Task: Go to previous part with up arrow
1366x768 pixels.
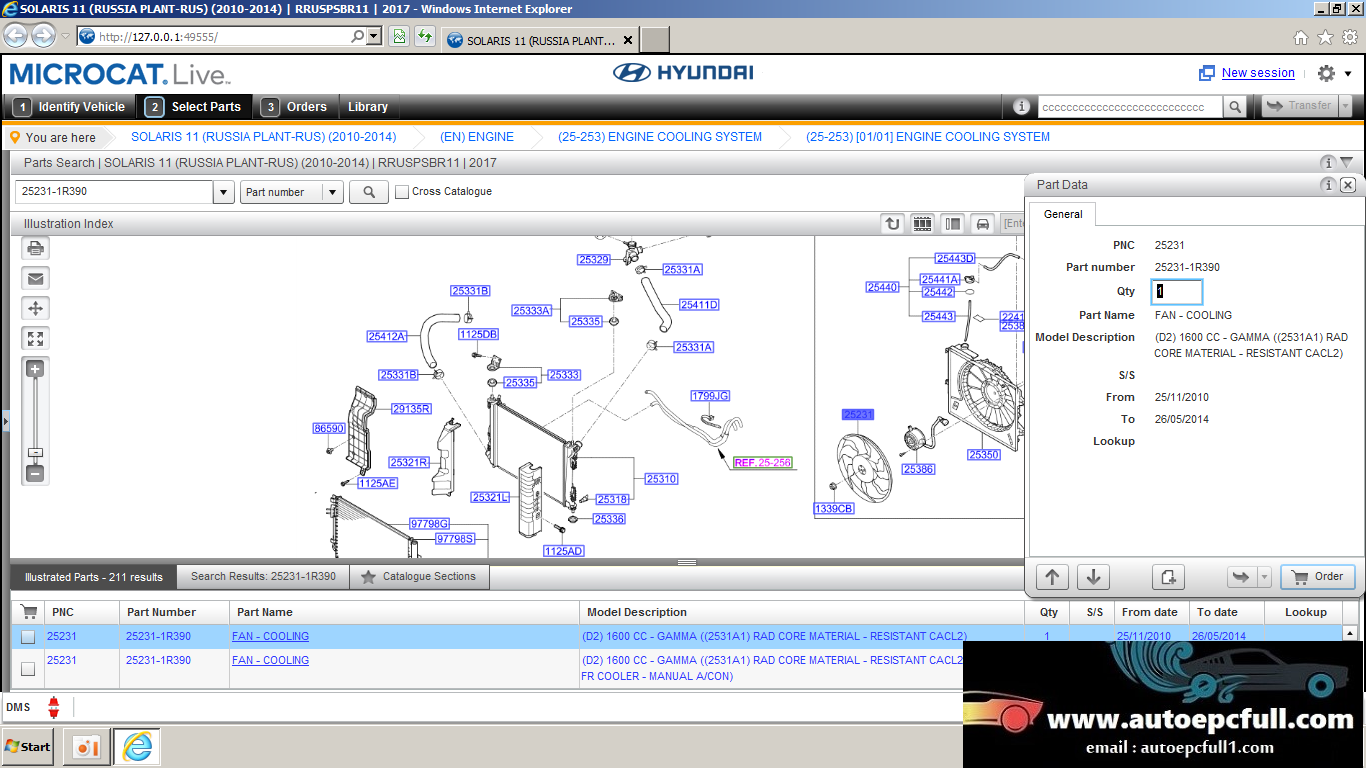Action: 1052,577
